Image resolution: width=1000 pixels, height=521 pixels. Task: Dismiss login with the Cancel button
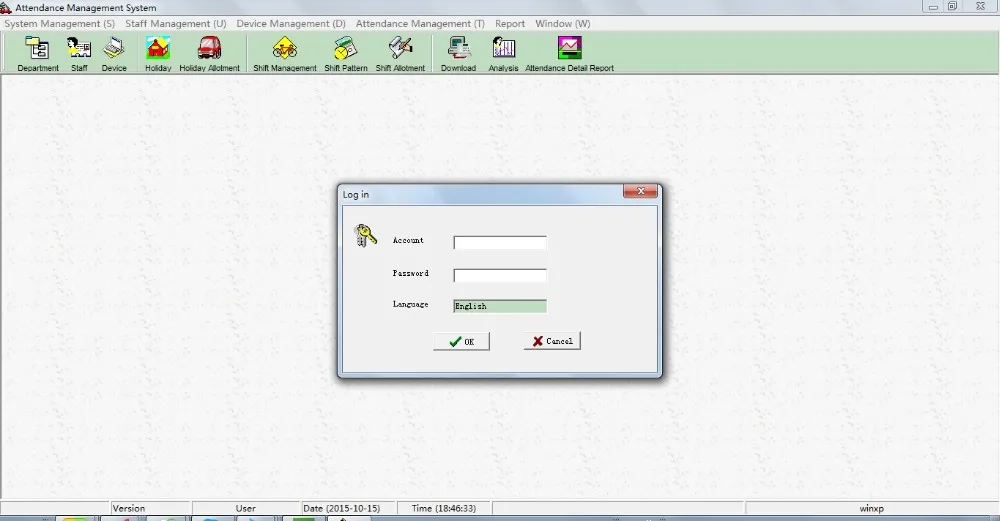(552, 341)
